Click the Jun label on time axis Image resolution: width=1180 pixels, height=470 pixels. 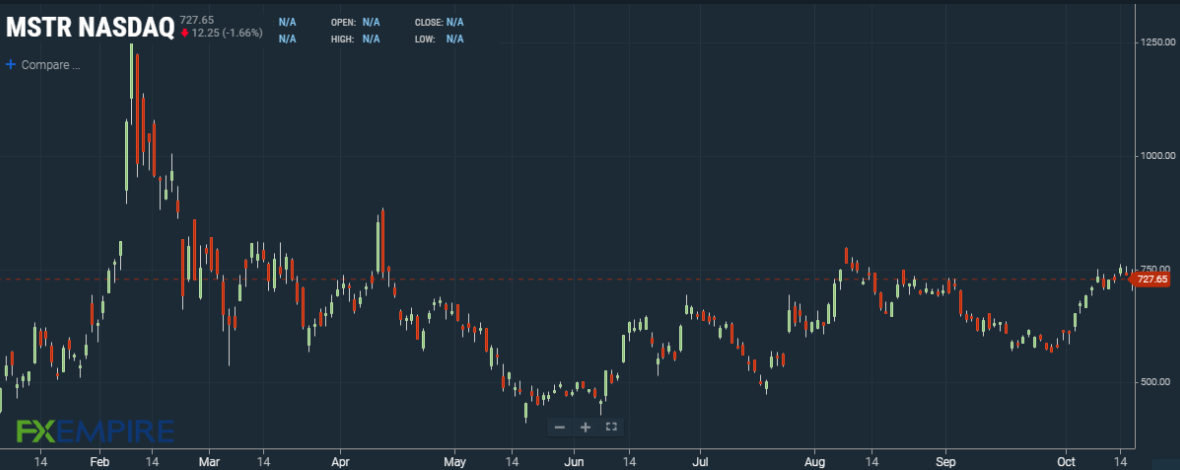click(x=574, y=460)
